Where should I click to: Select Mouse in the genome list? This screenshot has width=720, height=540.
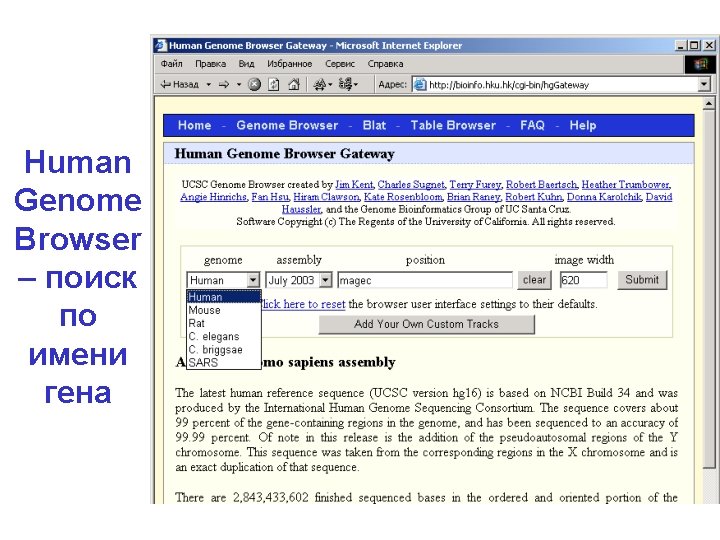224,310
